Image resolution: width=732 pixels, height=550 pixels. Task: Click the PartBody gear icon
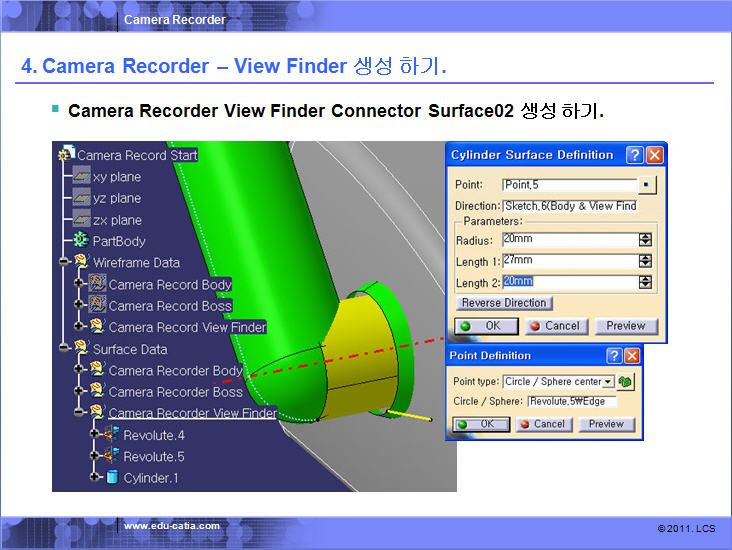pyautogui.click(x=81, y=241)
